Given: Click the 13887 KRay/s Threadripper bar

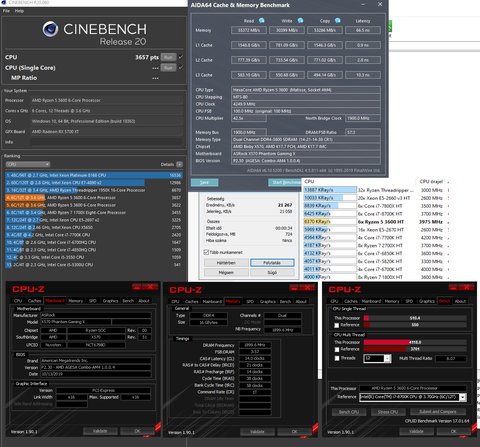Looking at the screenshot, I should [330, 190].
